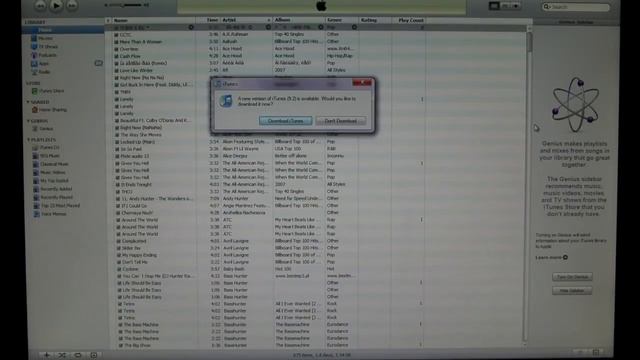Select the song The Way She Moves
Image resolution: width=640 pixels, height=360 pixels.
click(x=141, y=135)
